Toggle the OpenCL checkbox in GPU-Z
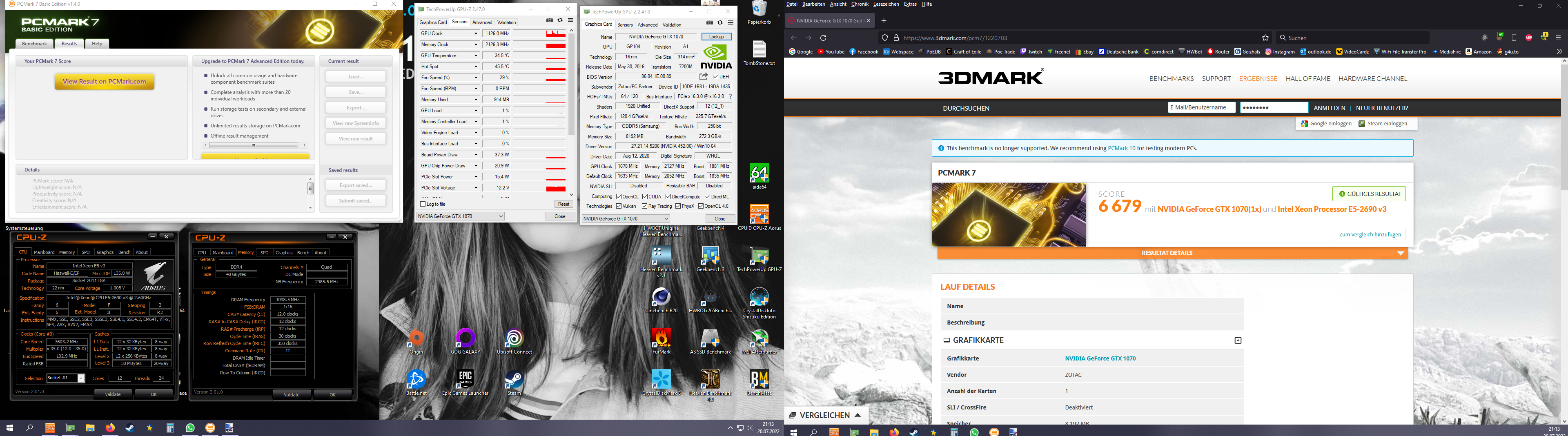The image size is (1568, 436). pos(619,197)
